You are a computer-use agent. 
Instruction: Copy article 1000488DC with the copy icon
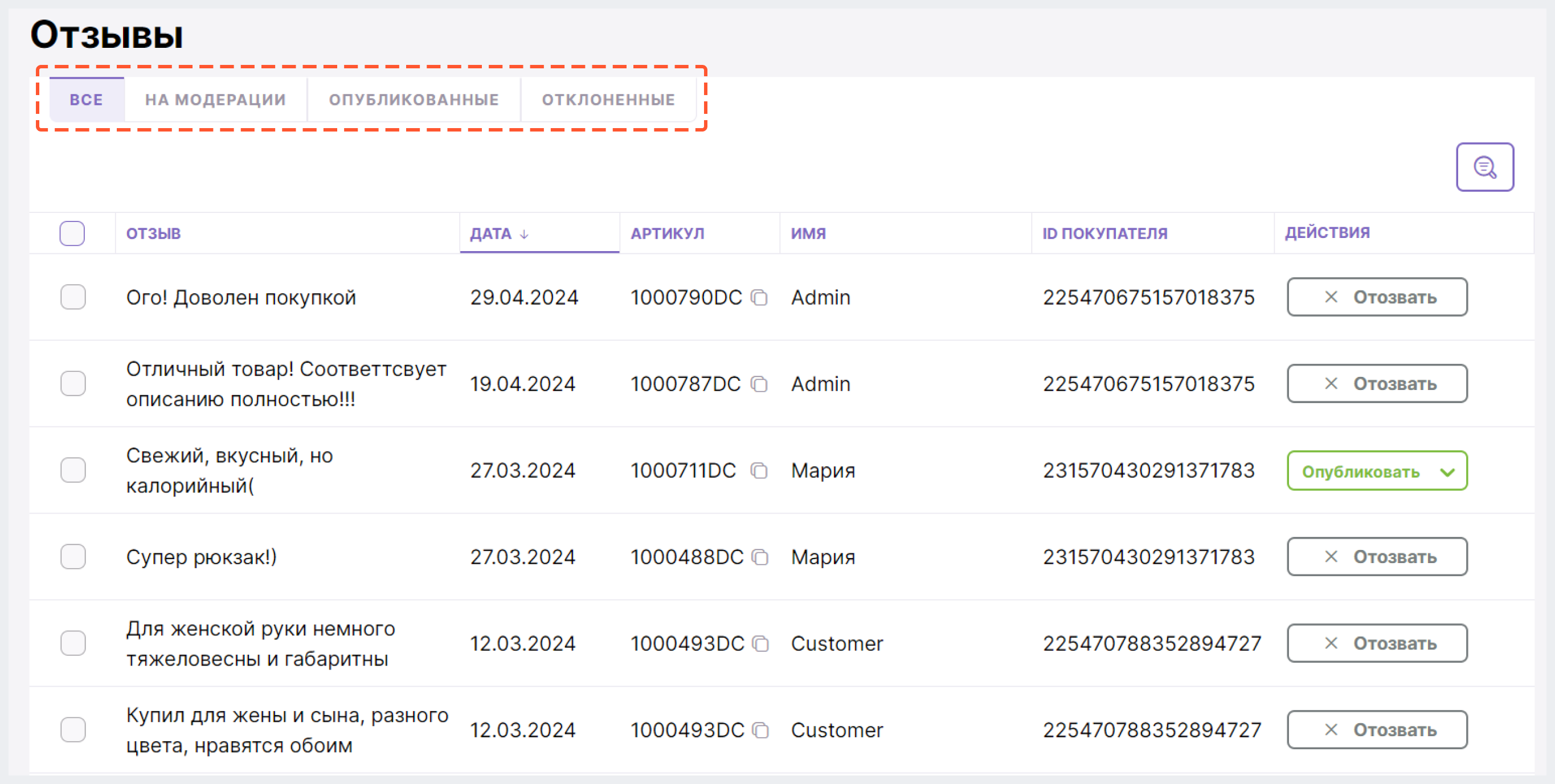(760, 557)
